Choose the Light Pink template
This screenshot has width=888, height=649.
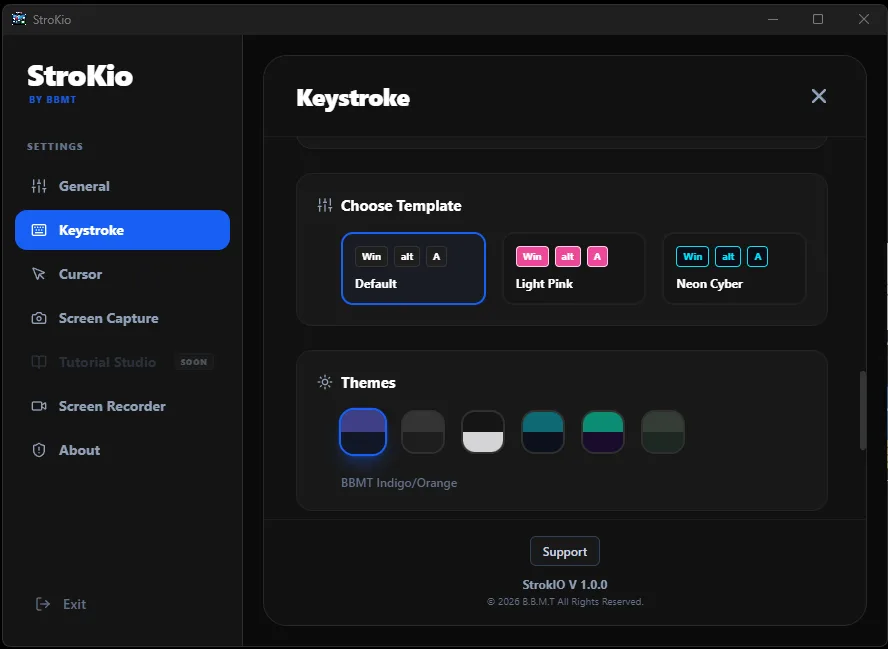coord(574,268)
